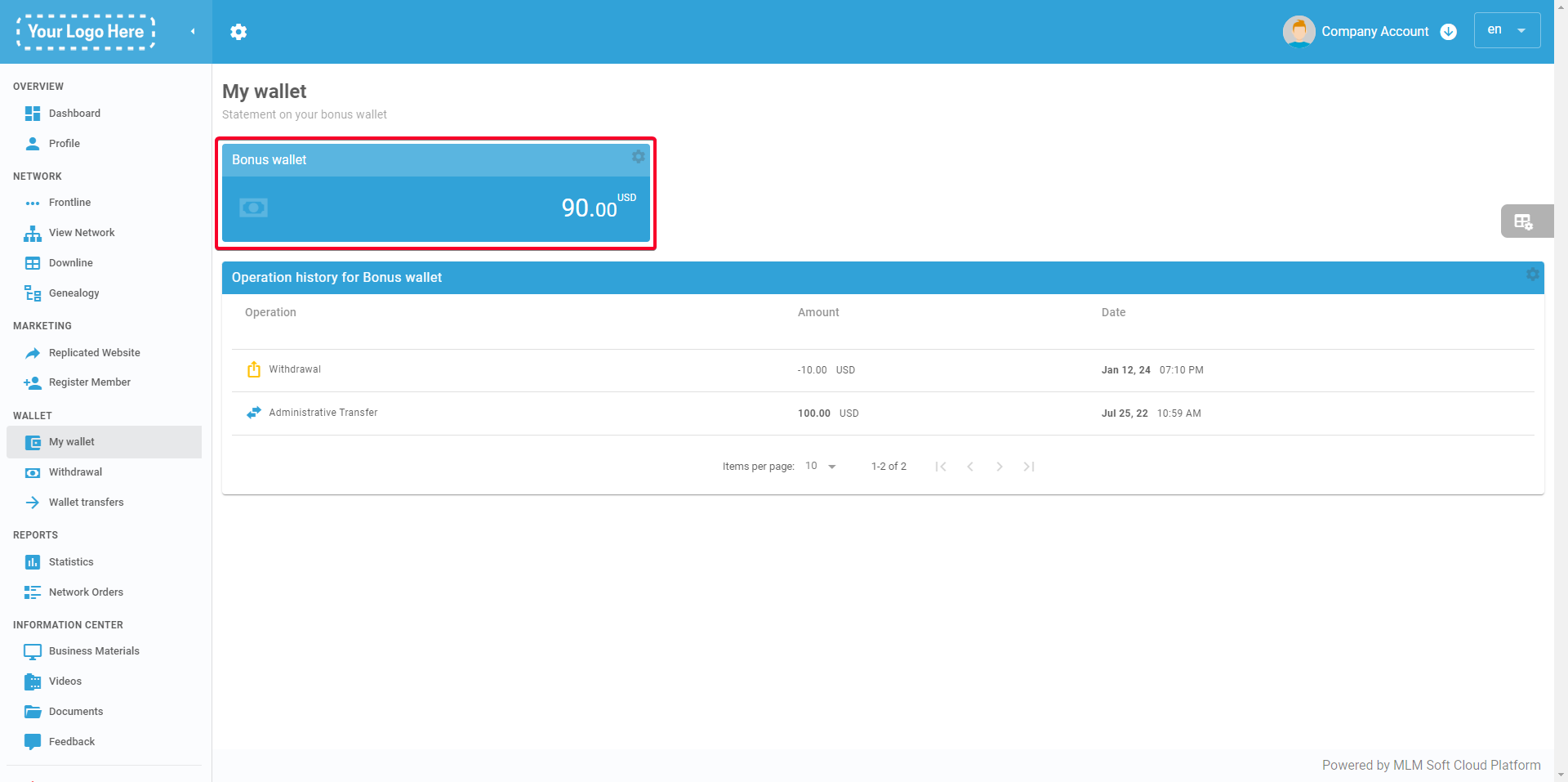
Task: Jump to the last page of results
Action: point(1028,467)
